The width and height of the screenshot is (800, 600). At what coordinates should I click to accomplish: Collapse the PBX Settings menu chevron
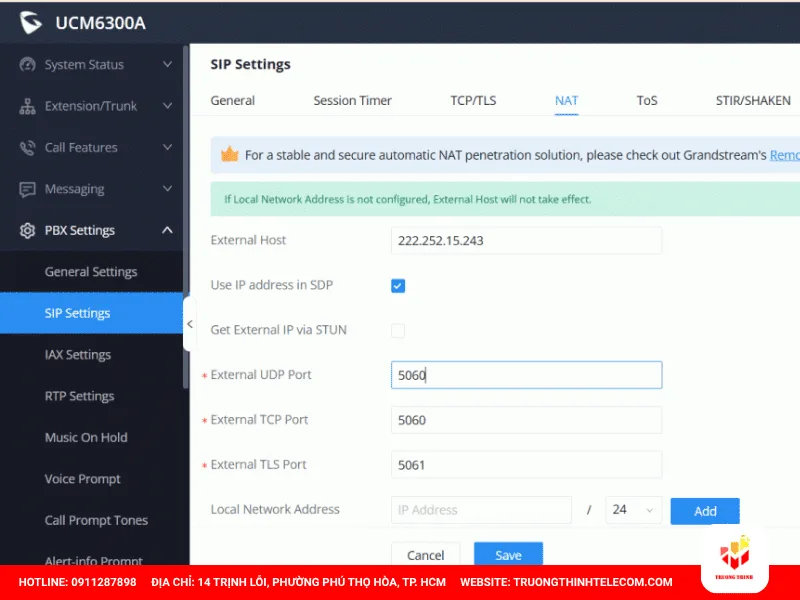167,230
